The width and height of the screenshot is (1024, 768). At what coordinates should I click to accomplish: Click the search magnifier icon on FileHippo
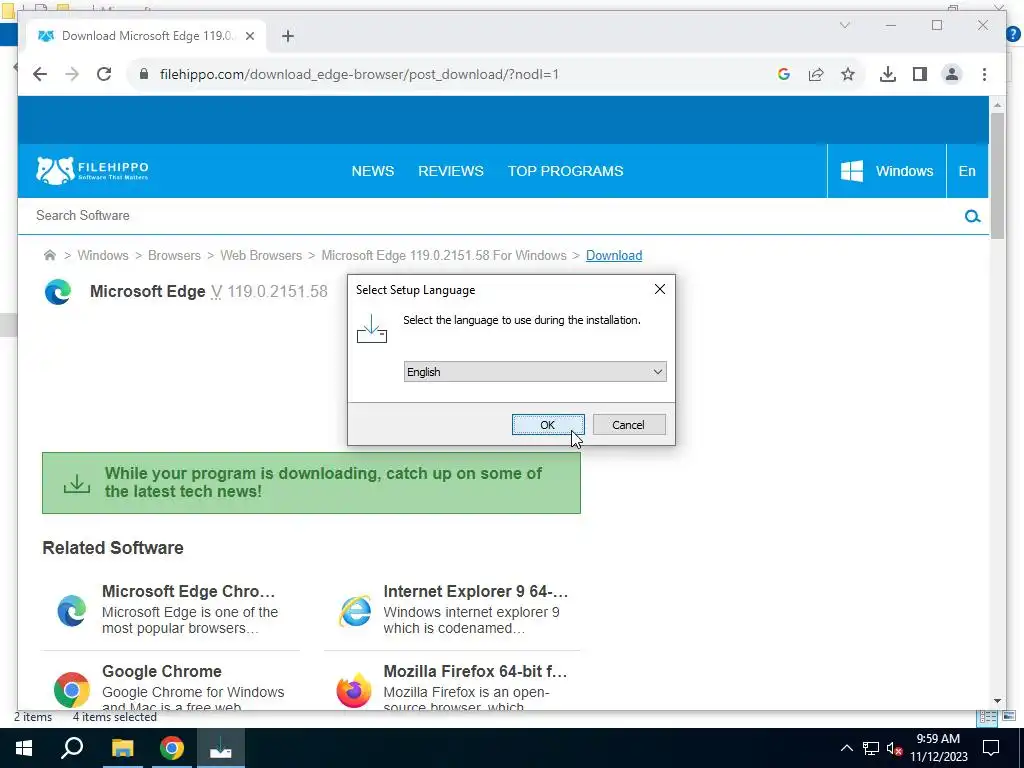pyautogui.click(x=972, y=216)
